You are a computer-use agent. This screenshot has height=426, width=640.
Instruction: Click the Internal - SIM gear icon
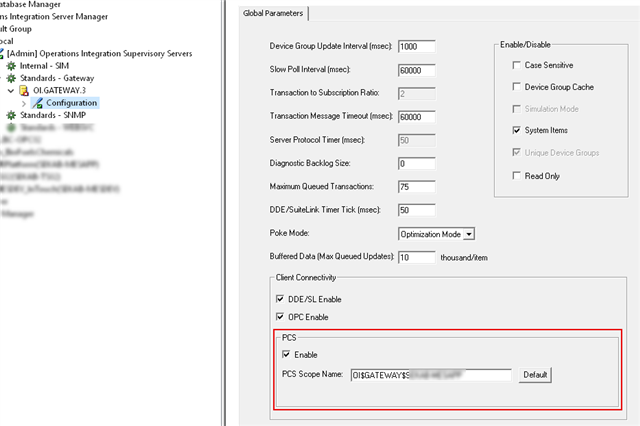tap(11, 66)
